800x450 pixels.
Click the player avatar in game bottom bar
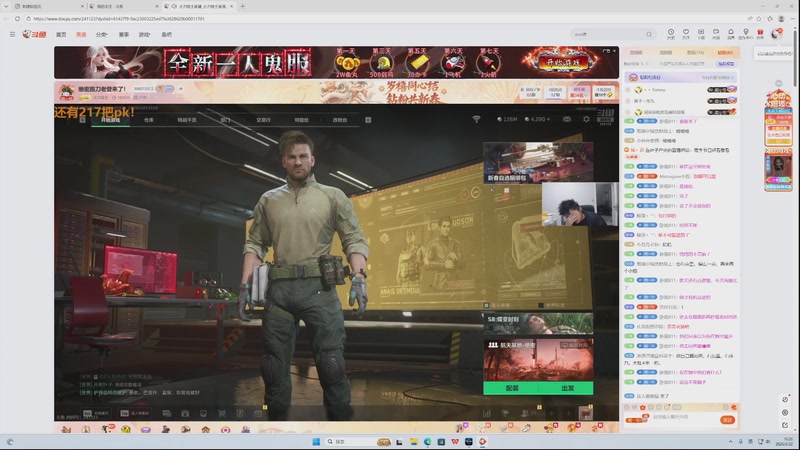[585, 412]
